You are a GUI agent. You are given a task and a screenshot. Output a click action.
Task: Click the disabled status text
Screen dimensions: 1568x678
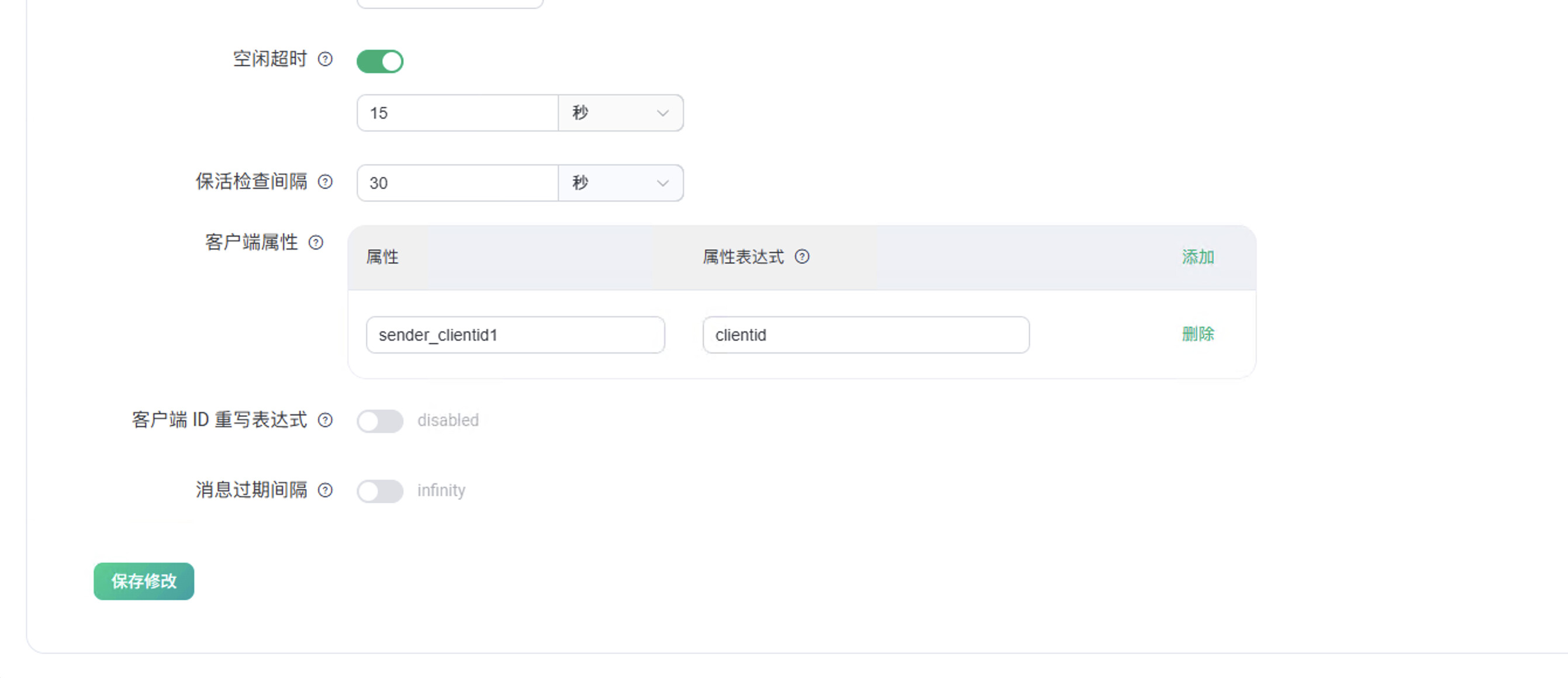(448, 420)
